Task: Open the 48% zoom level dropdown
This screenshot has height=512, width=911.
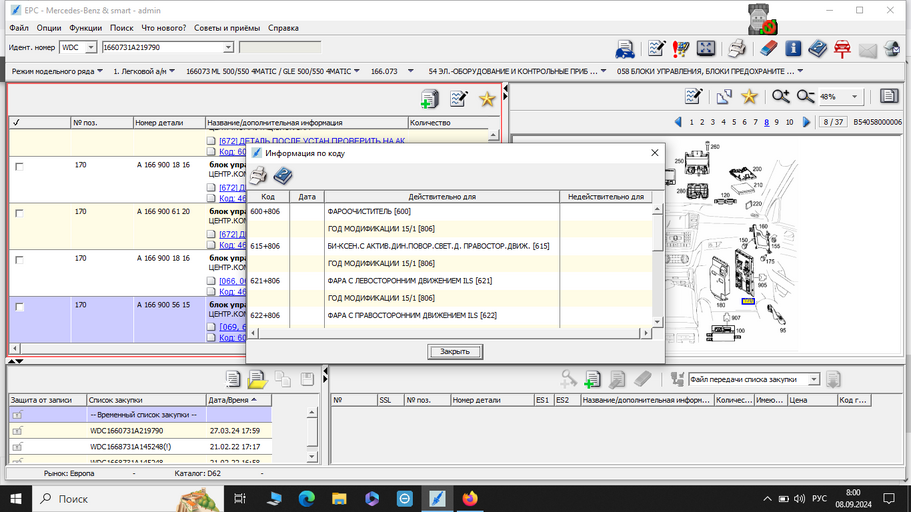Action: [x=854, y=96]
